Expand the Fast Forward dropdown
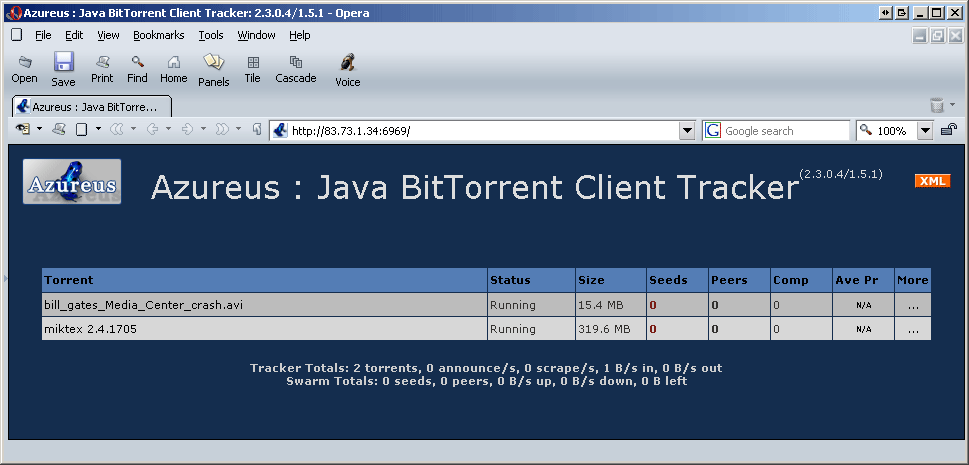Screen dimensions: 969x465 [239, 129]
